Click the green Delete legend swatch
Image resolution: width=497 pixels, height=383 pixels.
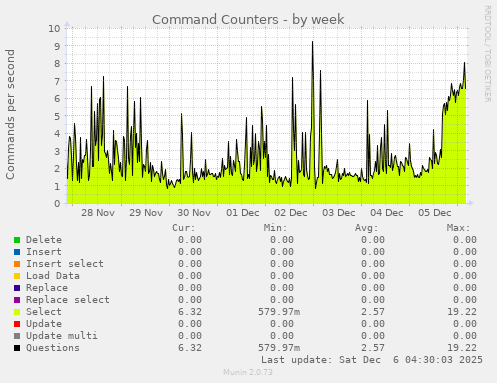17,240
